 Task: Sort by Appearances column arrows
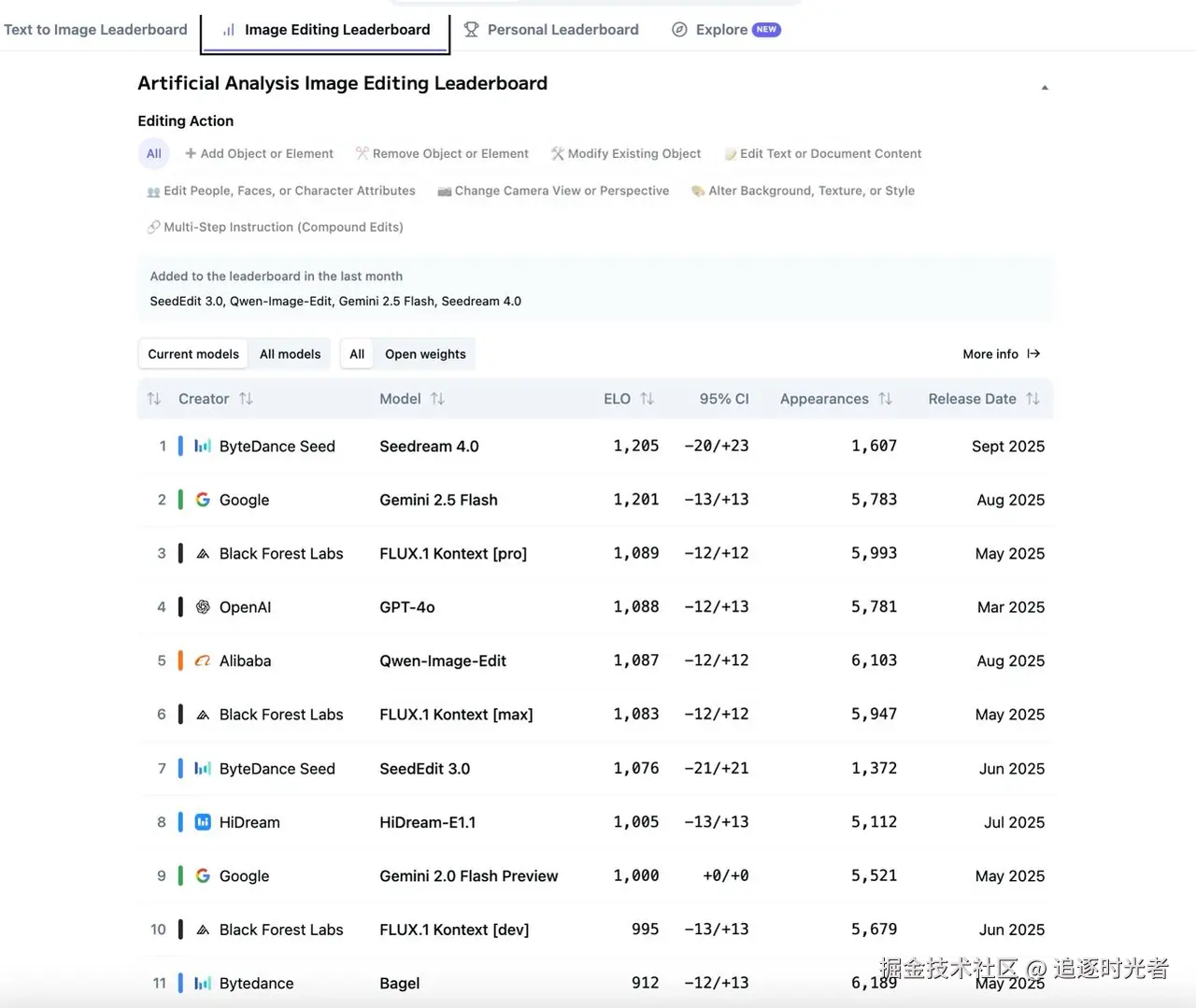885,399
